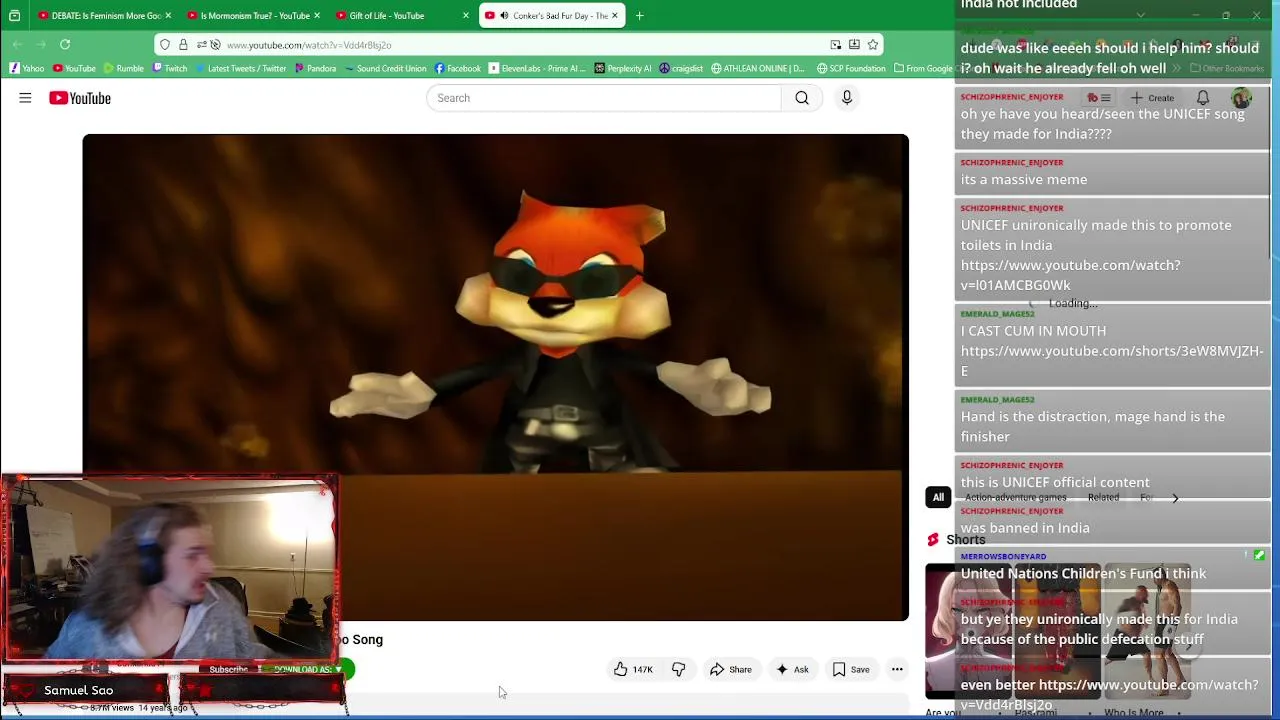Open the craigslist bookmark

pos(681,68)
